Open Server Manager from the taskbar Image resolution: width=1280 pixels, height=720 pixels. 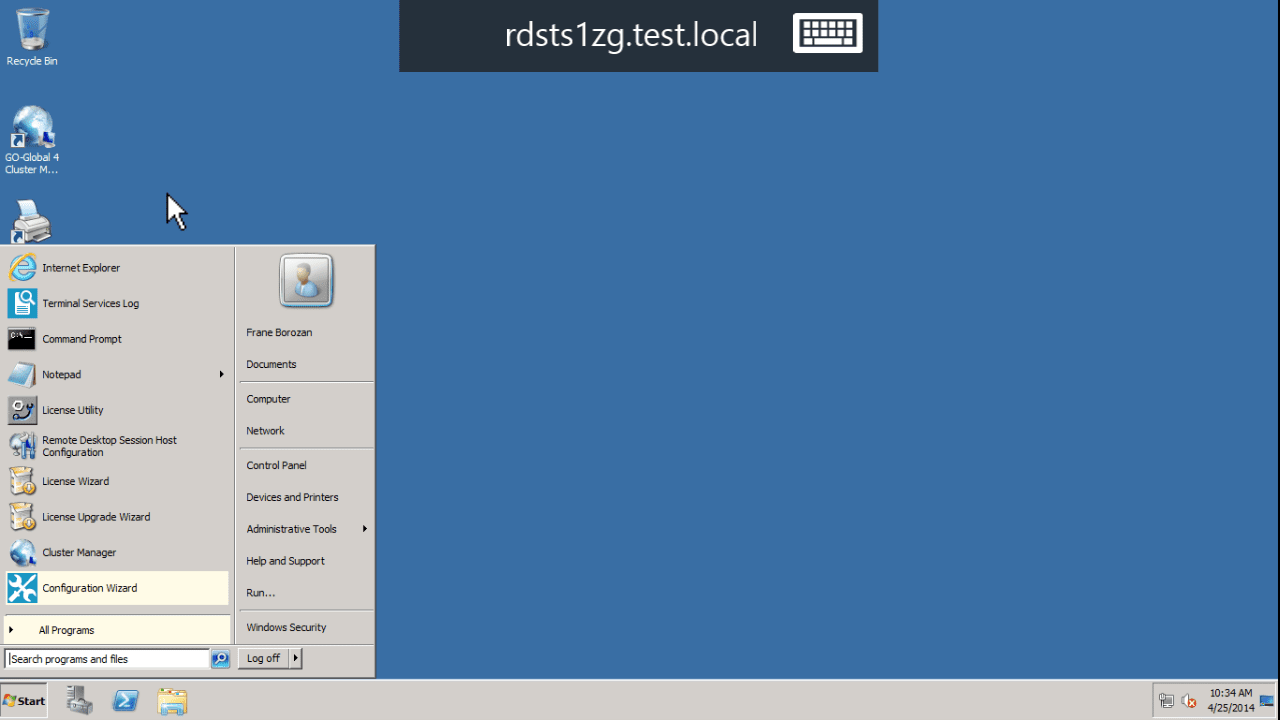(x=79, y=701)
